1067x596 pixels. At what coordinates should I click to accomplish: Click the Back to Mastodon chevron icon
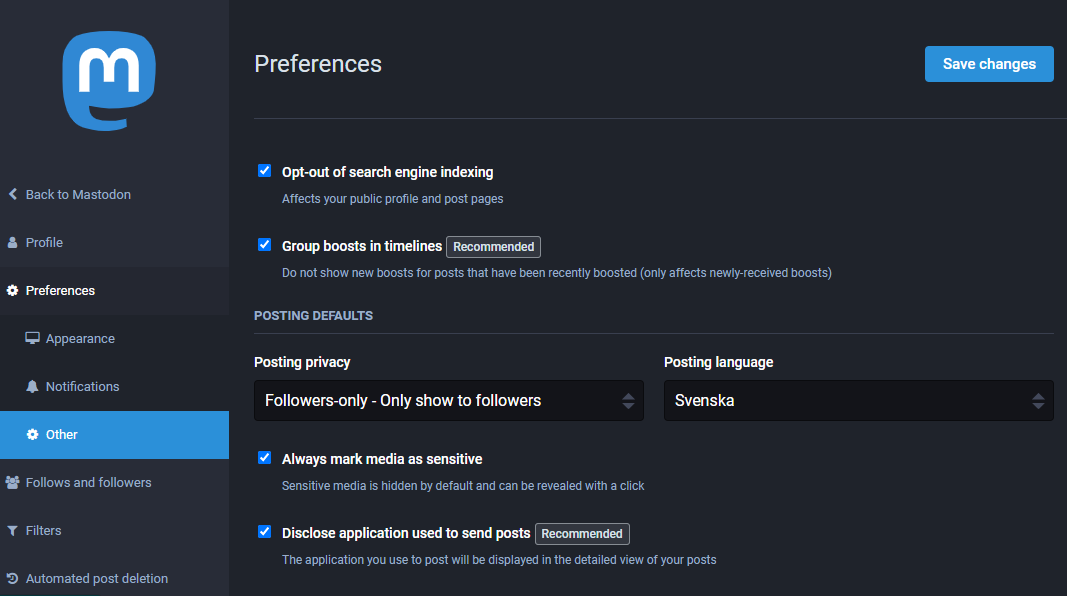pos(13,194)
